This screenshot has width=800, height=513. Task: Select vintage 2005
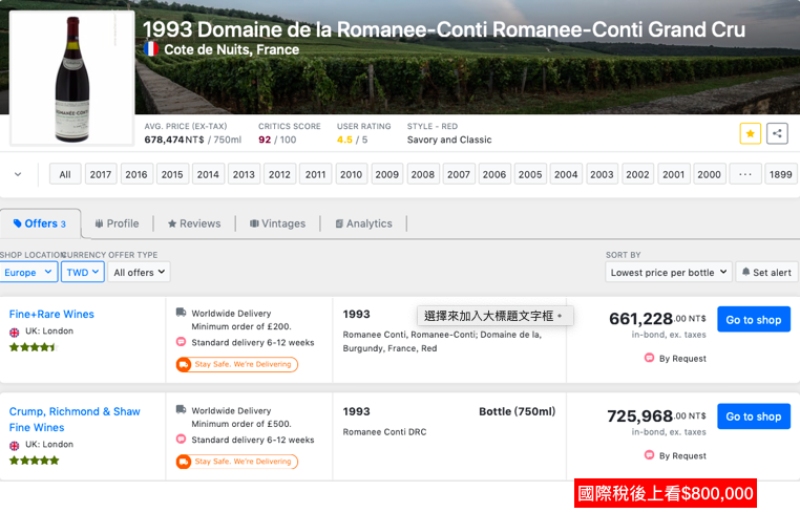(x=530, y=175)
